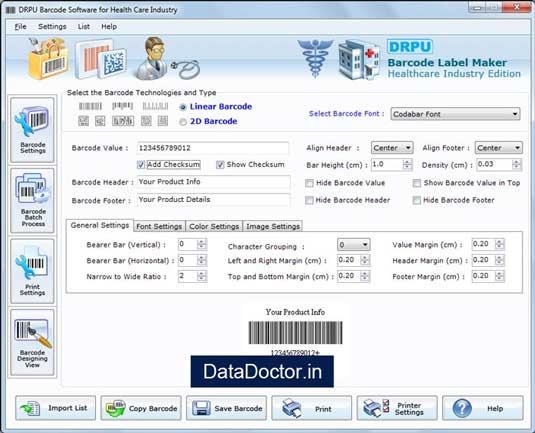This screenshot has width=535, height=433.
Task: Open the Settings menu
Action: (52, 27)
